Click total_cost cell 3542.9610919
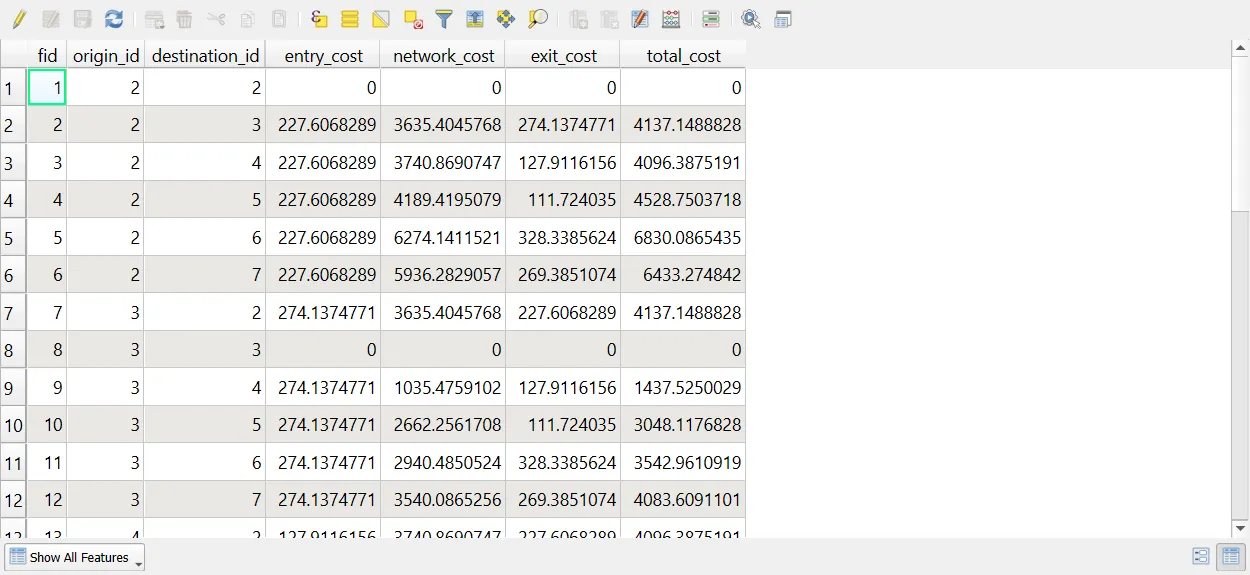The height and width of the screenshot is (575, 1250). [683, 462]
